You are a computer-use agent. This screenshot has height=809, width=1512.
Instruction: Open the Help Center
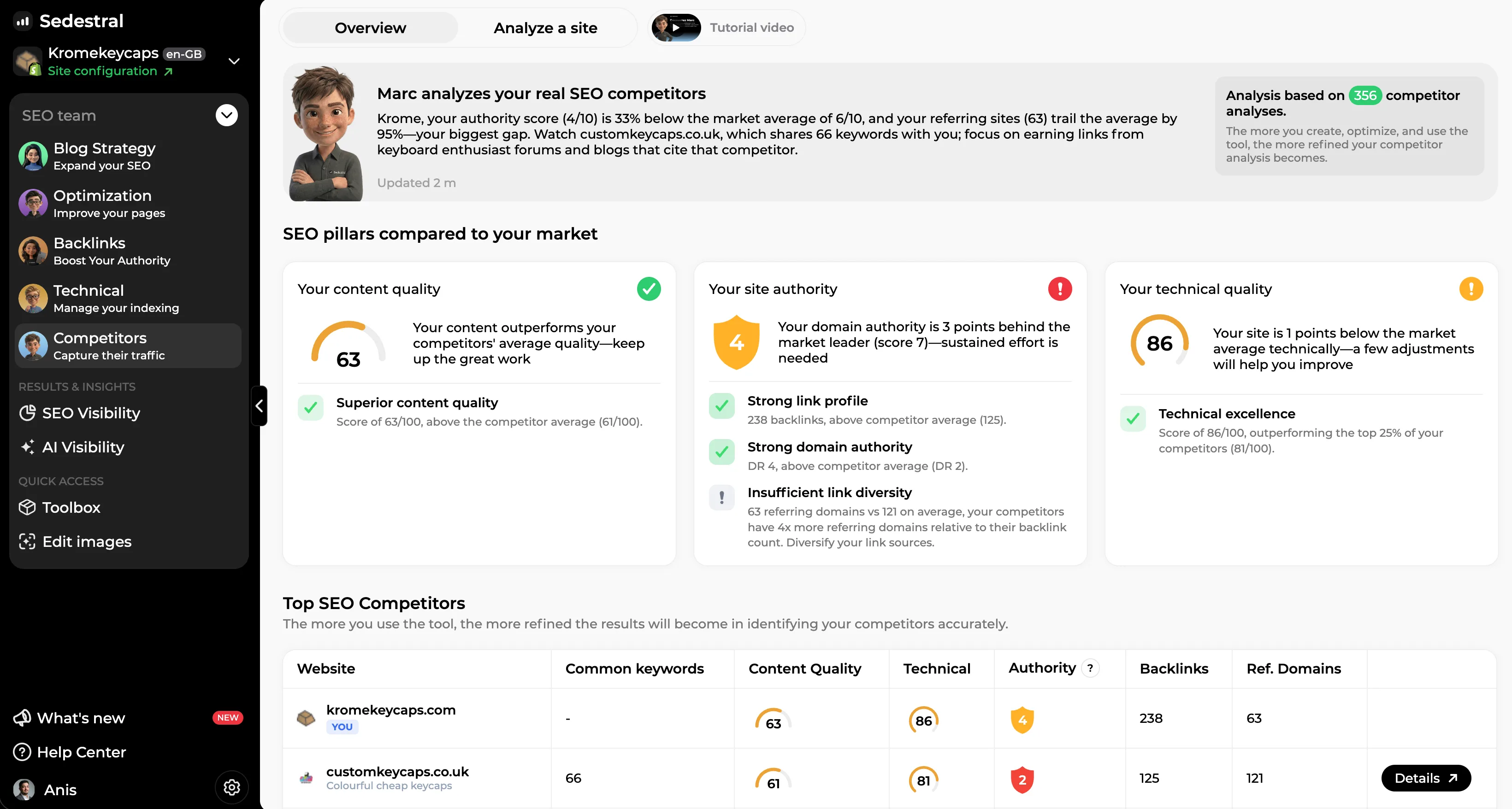point(70,752)
